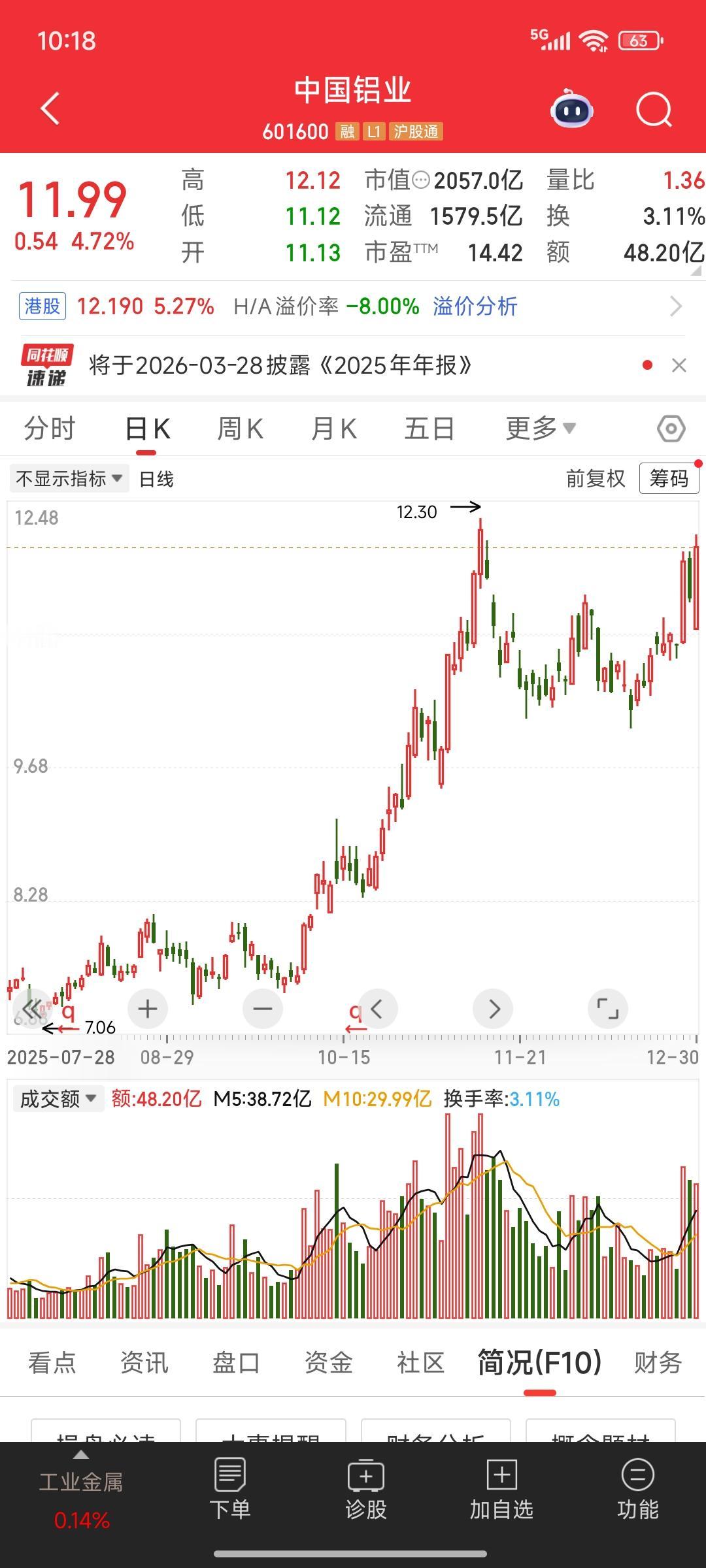Tap the 沪股通 badge
Screen dimensions: 706x1568
[416, 132]
